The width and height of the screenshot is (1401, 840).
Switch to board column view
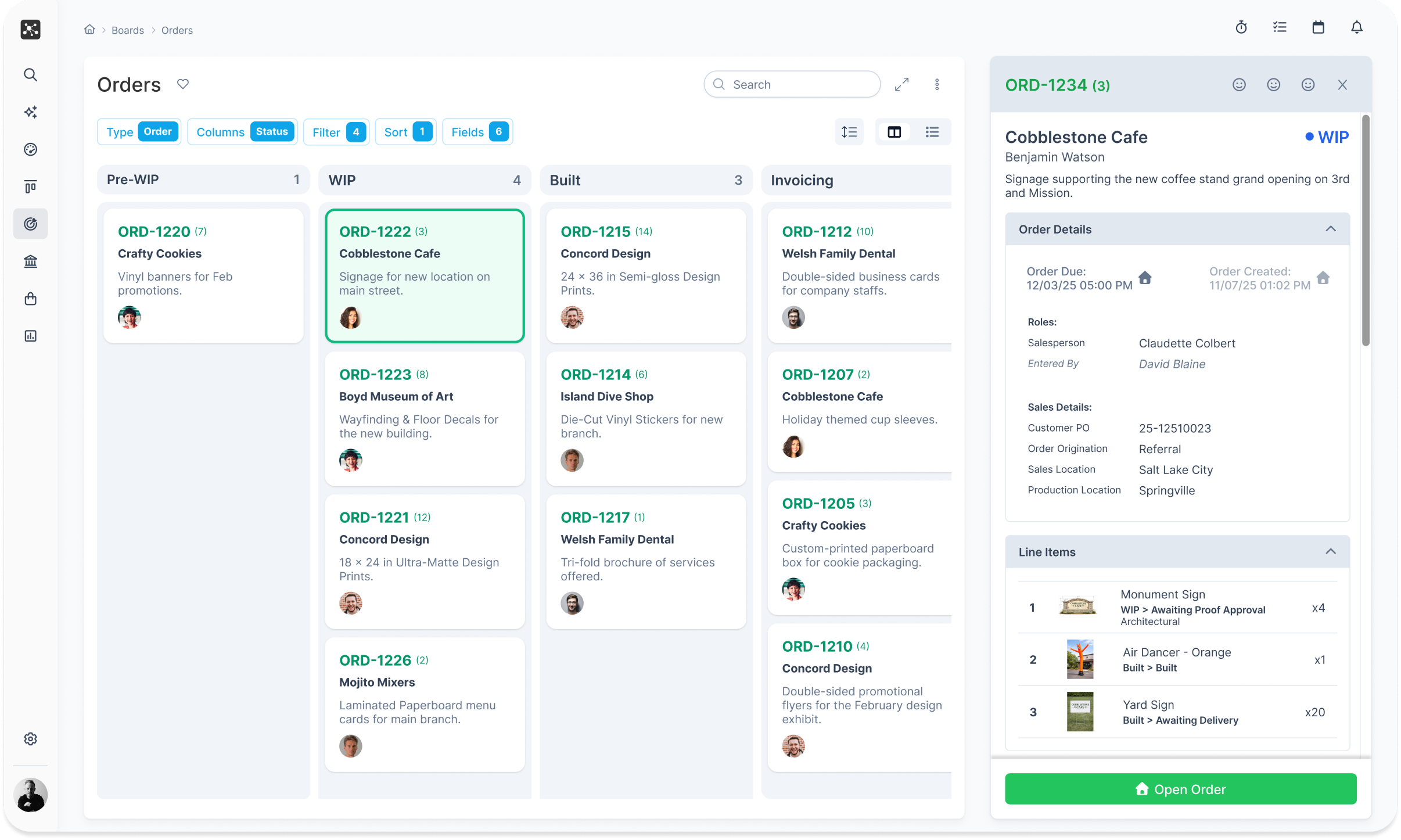894,132
